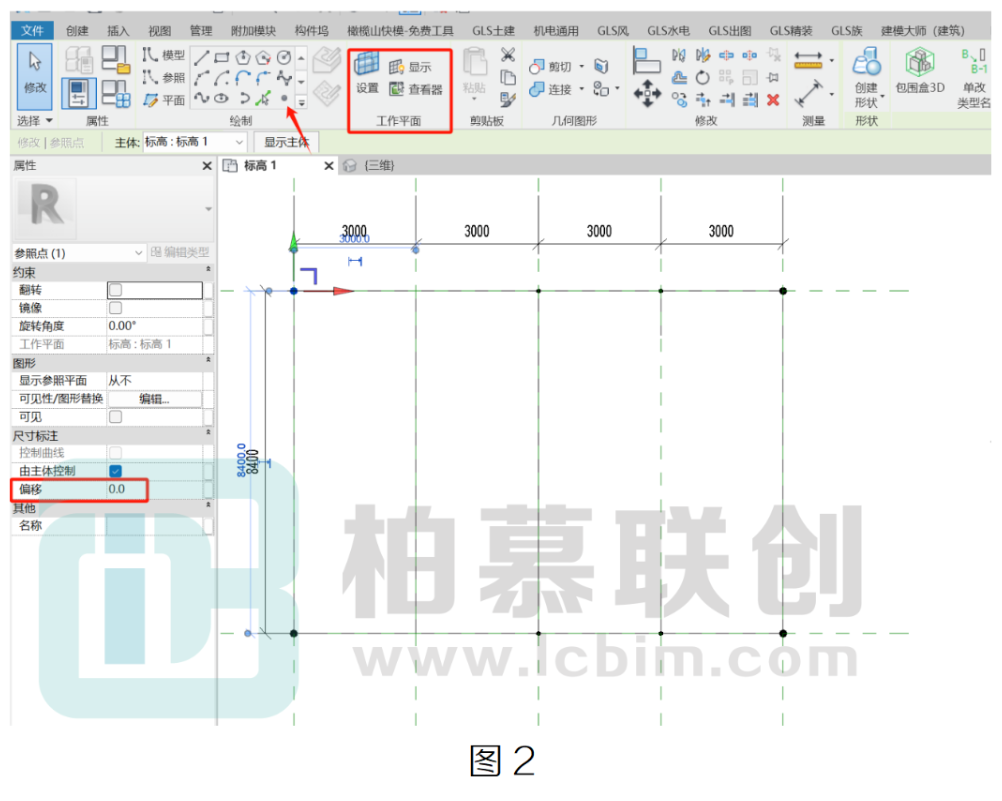Image resolution: width=1002 pixels, height=801 pixels.
Task: Click the cut to clipboard scissors icon
Action: click(508, 55)
